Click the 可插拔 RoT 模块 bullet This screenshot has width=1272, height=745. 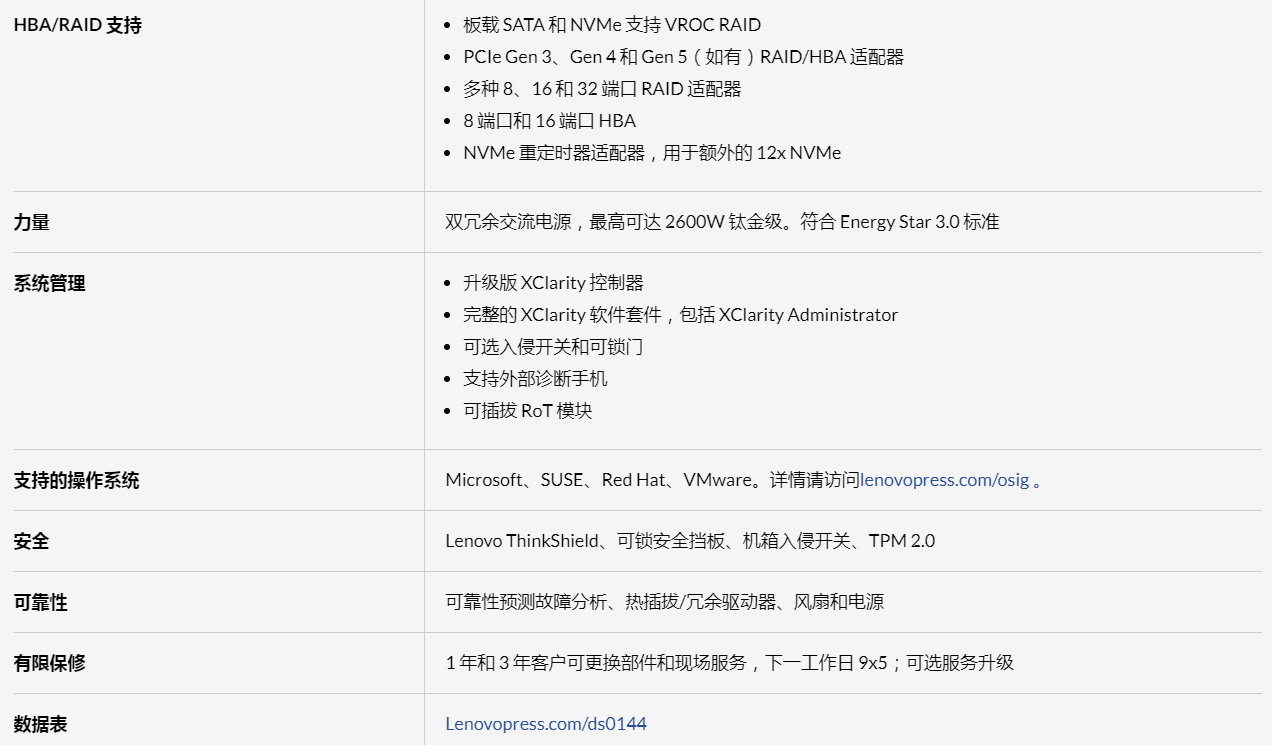point(528,411)
